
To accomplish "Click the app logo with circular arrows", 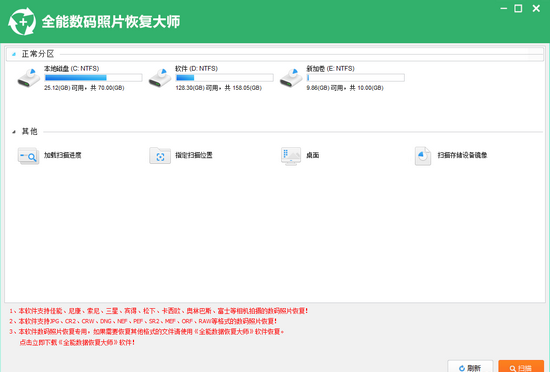I will coord(22,22).
